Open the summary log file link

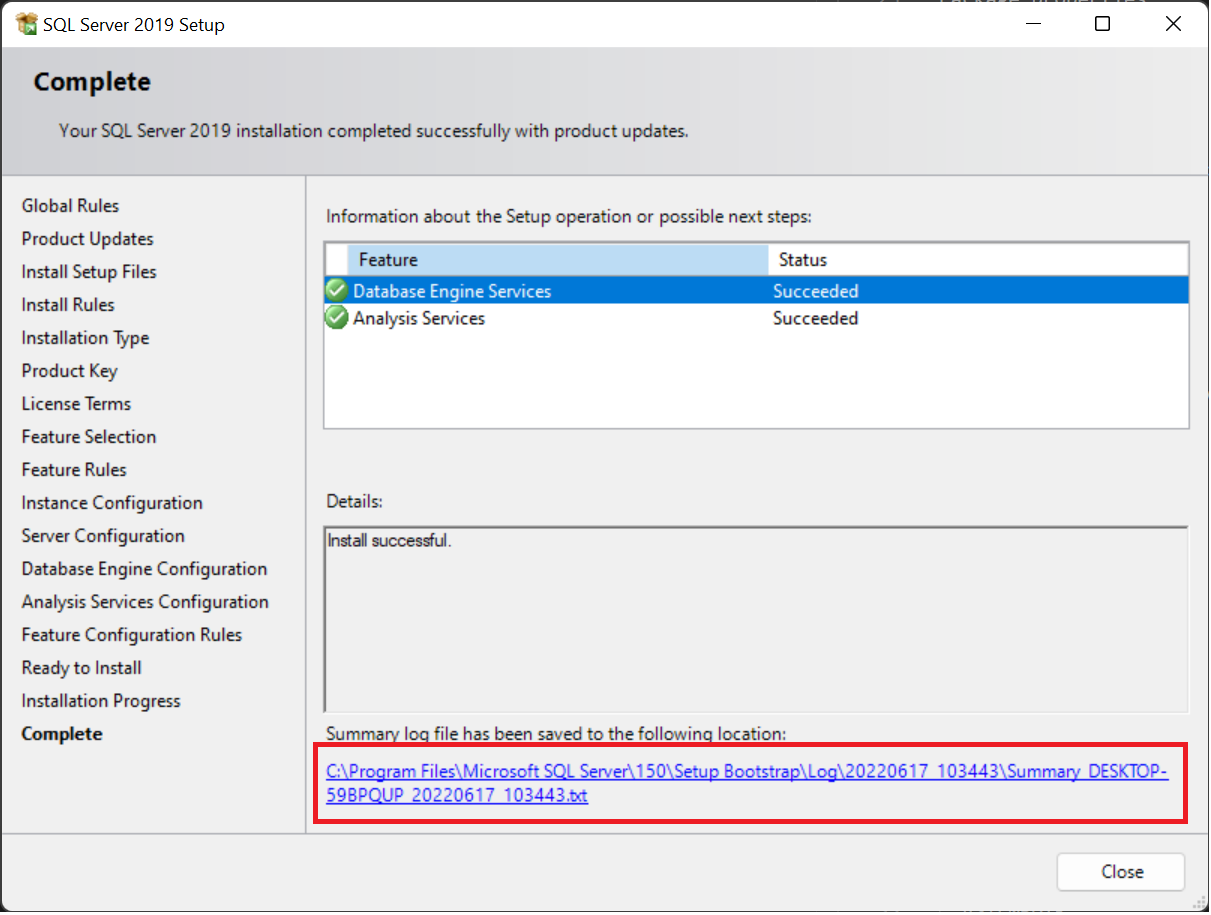747,784
